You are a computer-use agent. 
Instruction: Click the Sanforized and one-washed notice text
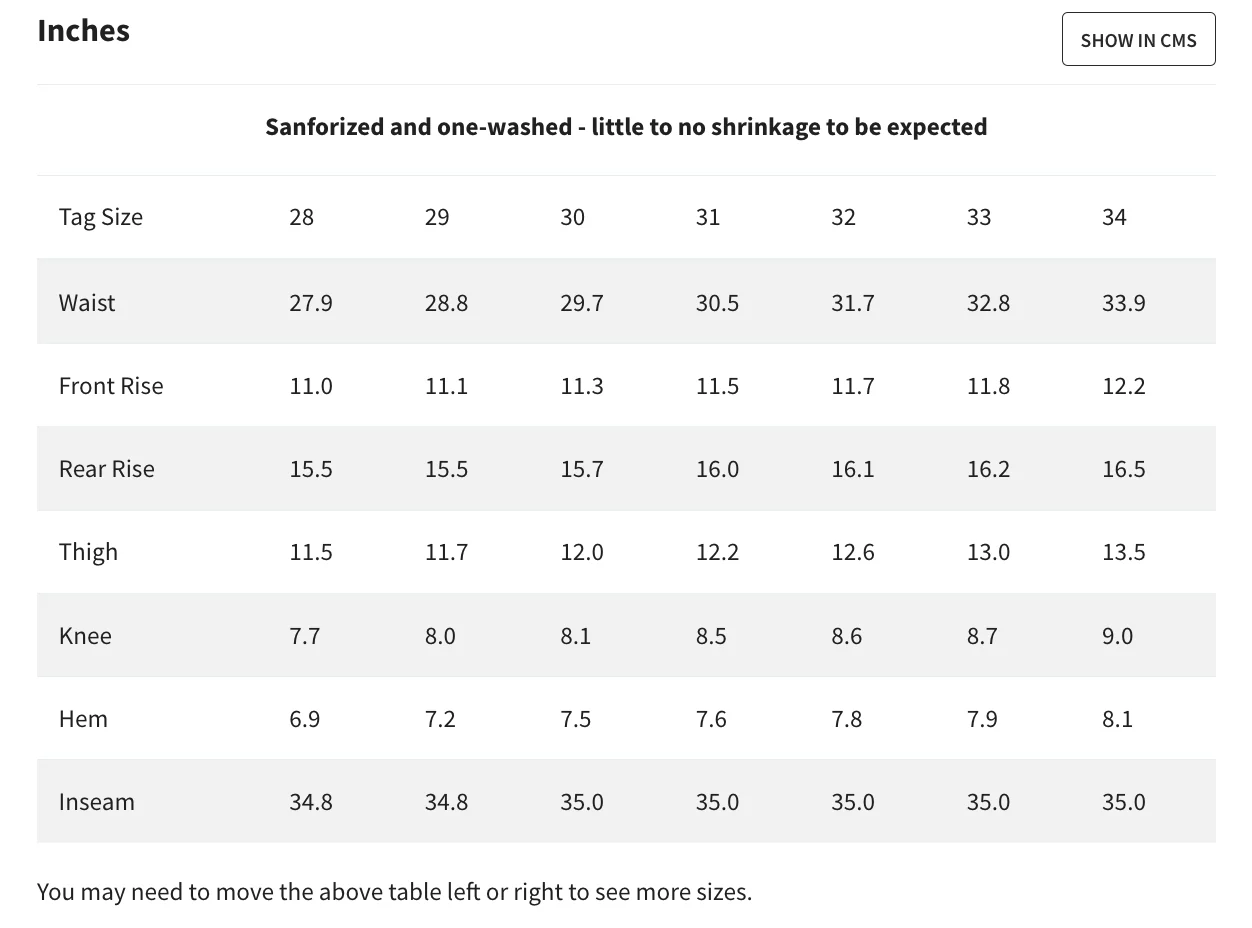626,127
